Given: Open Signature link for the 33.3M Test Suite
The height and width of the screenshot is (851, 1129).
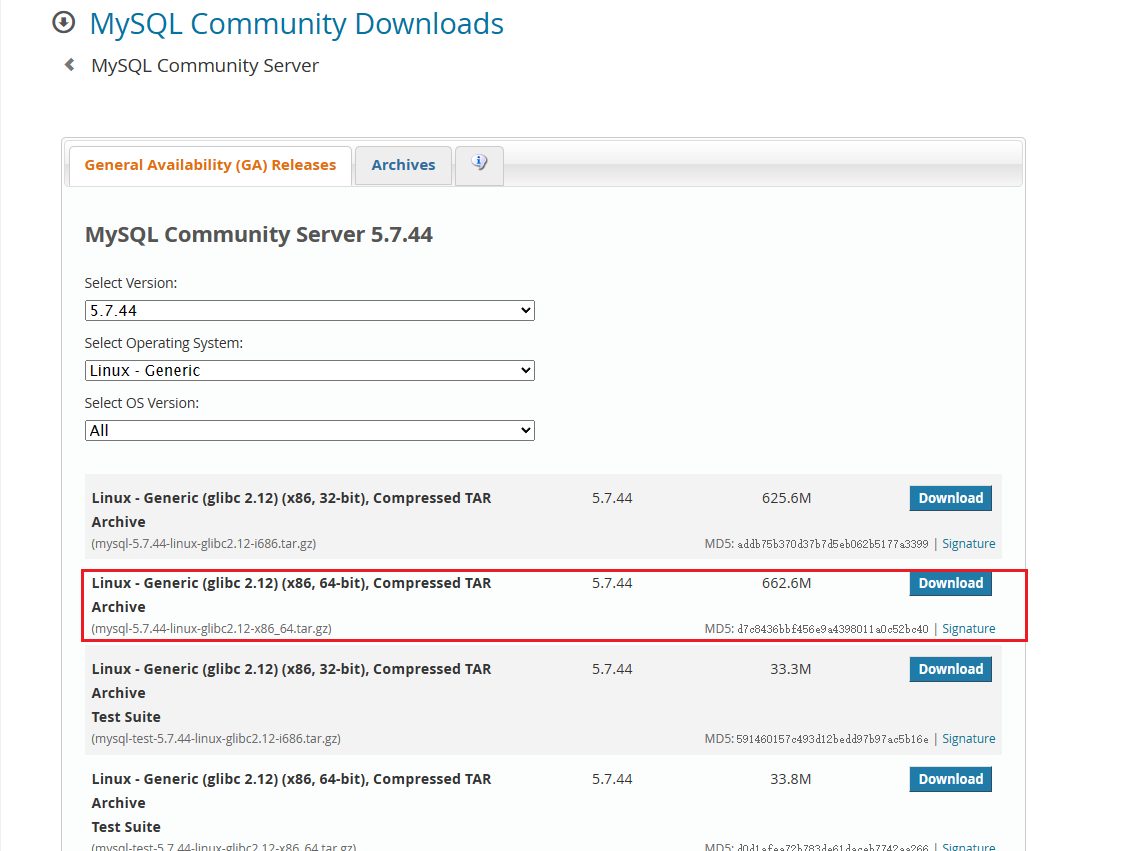Looking at the screenshot, I should coord(968,739).
